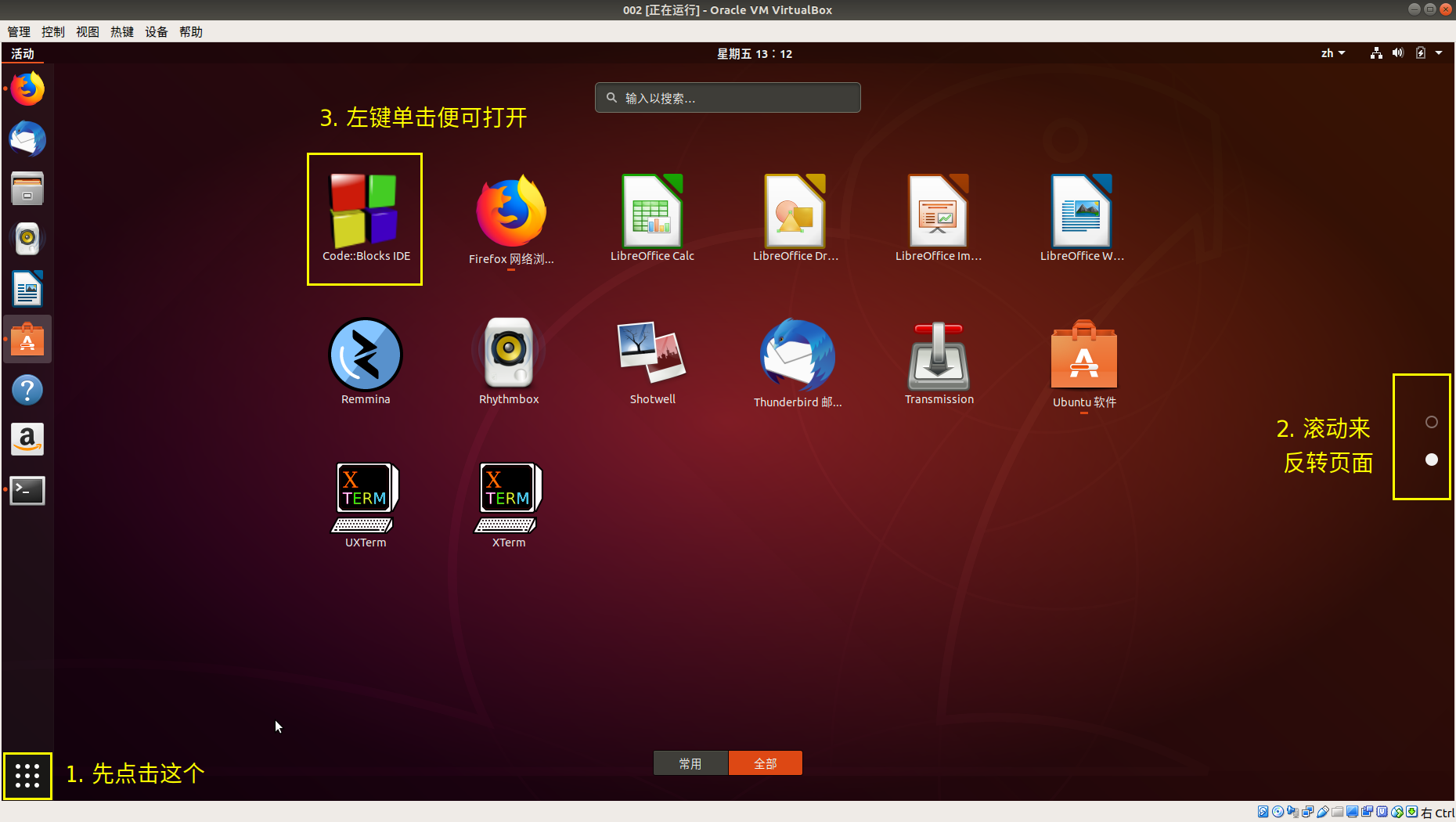Click the application search field
This screenshot has height=822, width=1456.
point(728,98)
